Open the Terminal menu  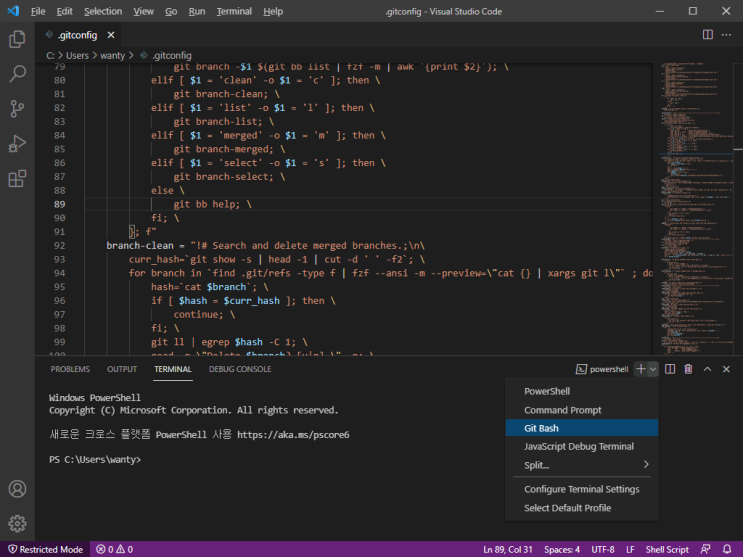[x=234, y=11]
